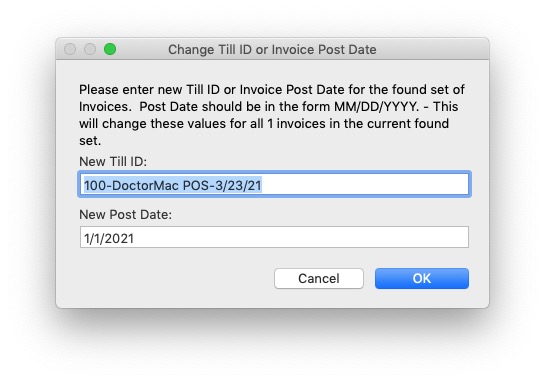
Task: Focus the New Till ID field
Action: (x=274, y=184)
